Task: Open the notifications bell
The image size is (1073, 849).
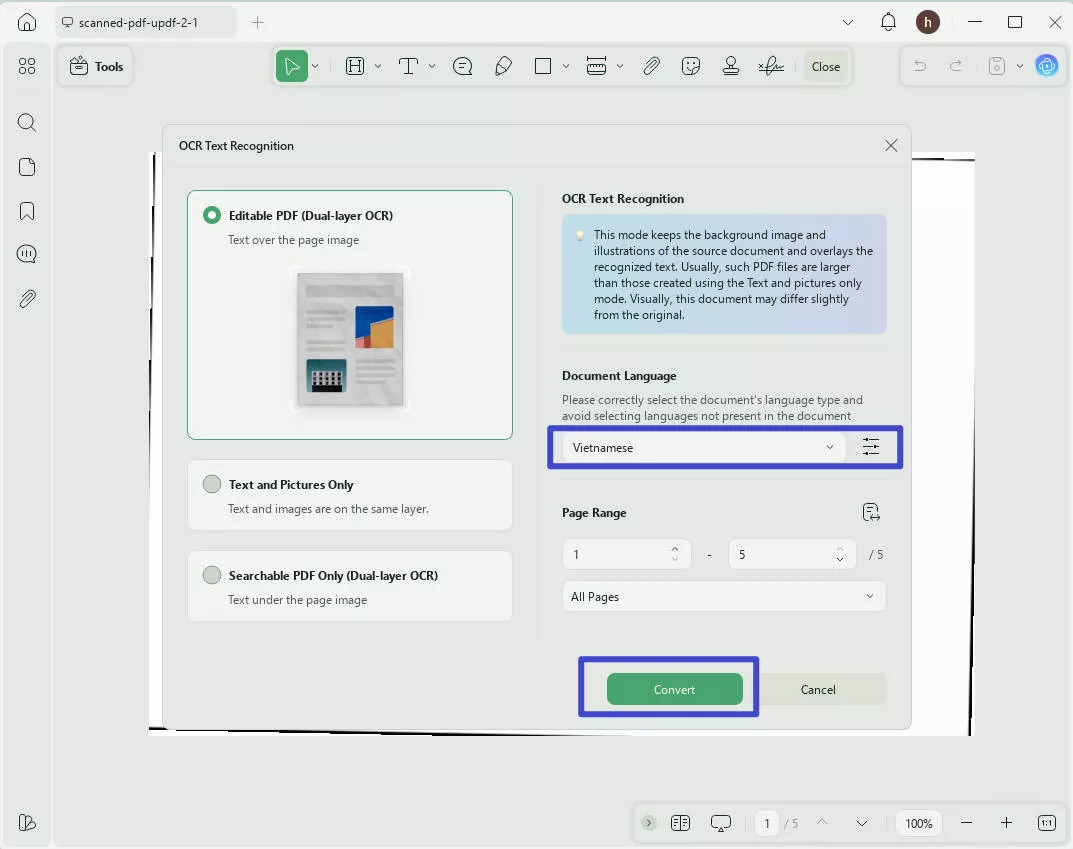Action: (888, 22)
